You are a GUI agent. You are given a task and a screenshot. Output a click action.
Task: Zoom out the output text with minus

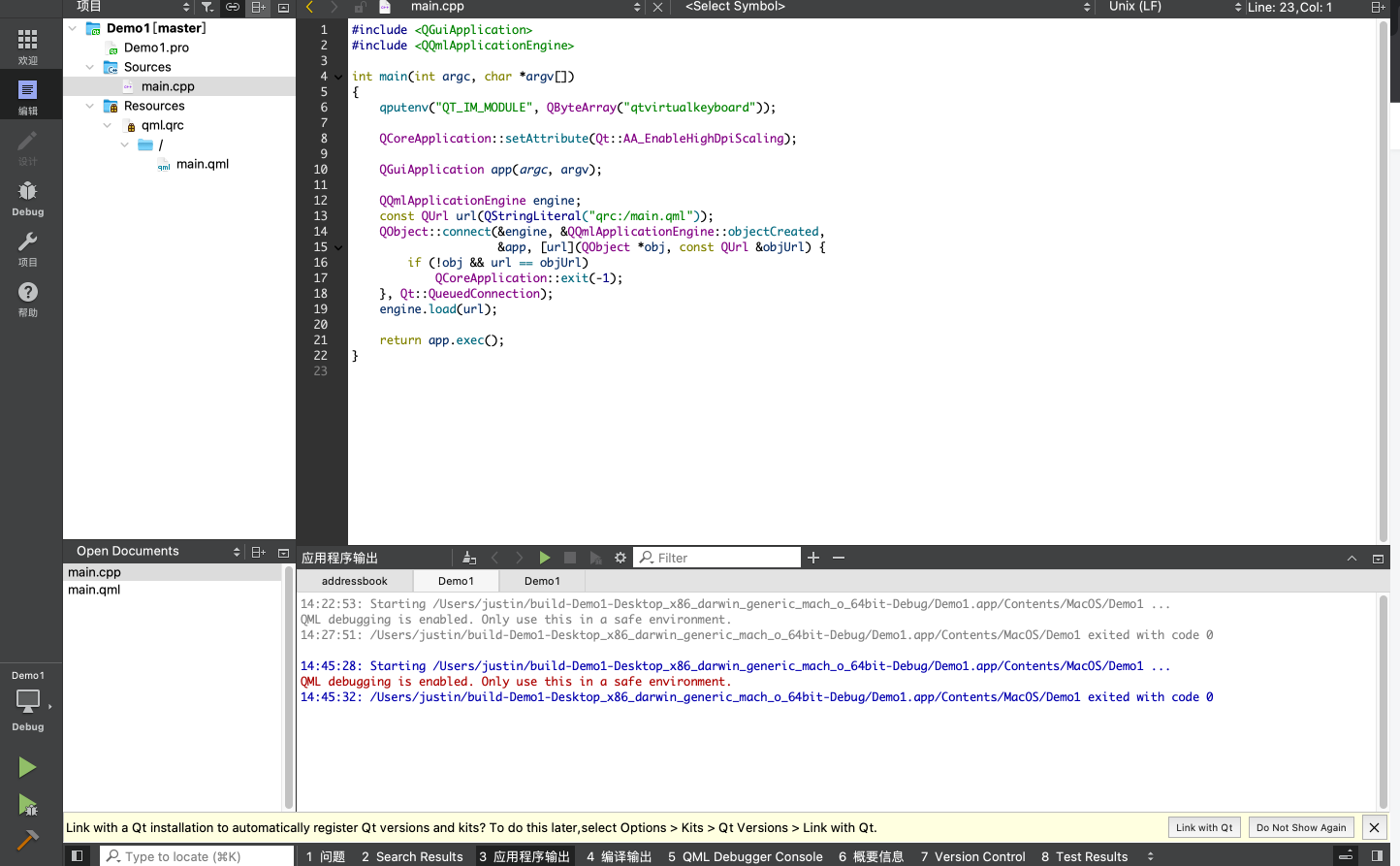click(839, 558)
